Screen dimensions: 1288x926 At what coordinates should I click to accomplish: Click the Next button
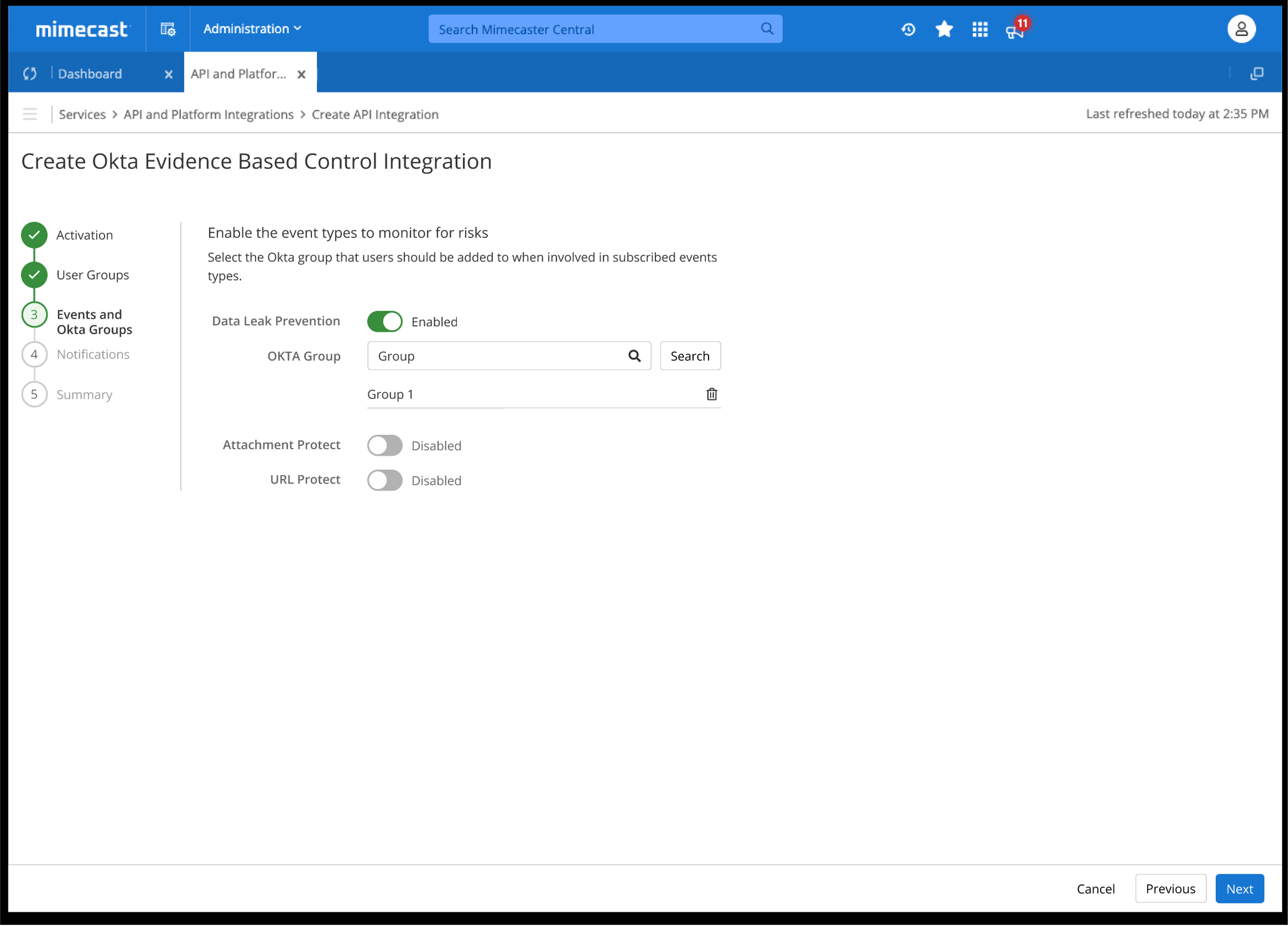pos(1239,888)
